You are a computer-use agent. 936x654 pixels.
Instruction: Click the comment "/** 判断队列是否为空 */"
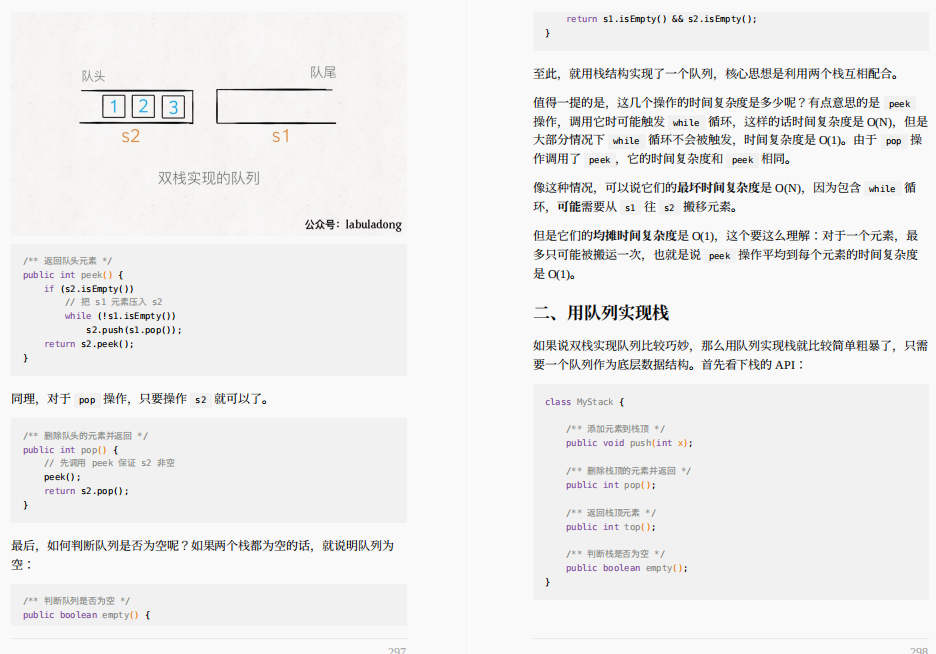pos(76,601)
